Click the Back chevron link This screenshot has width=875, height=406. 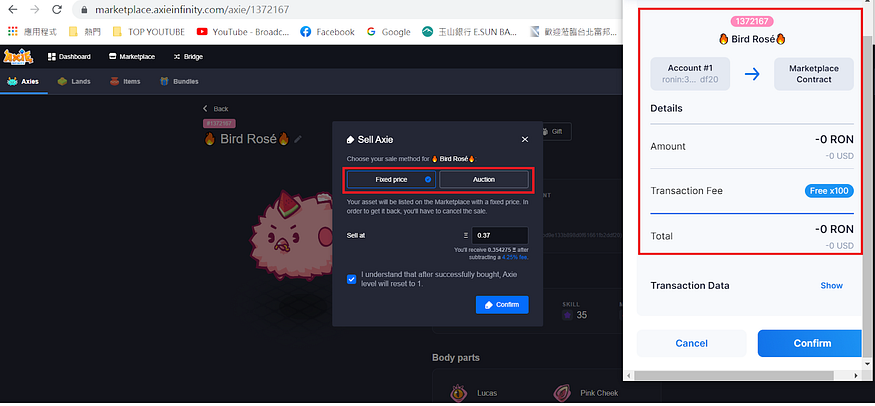pyautogui.click(x=215, y=109)
